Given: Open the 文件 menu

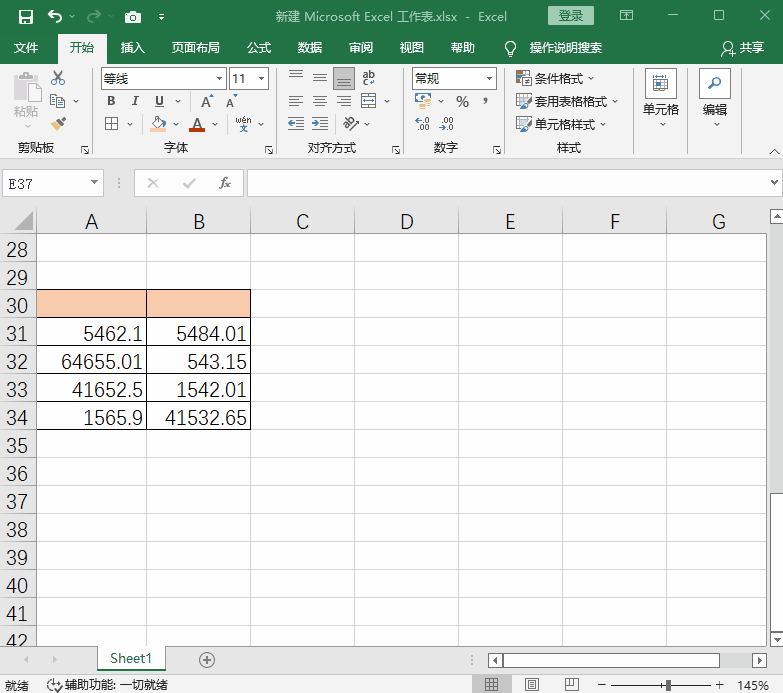Looking at the screenshot, I should (x=26, y=48).
